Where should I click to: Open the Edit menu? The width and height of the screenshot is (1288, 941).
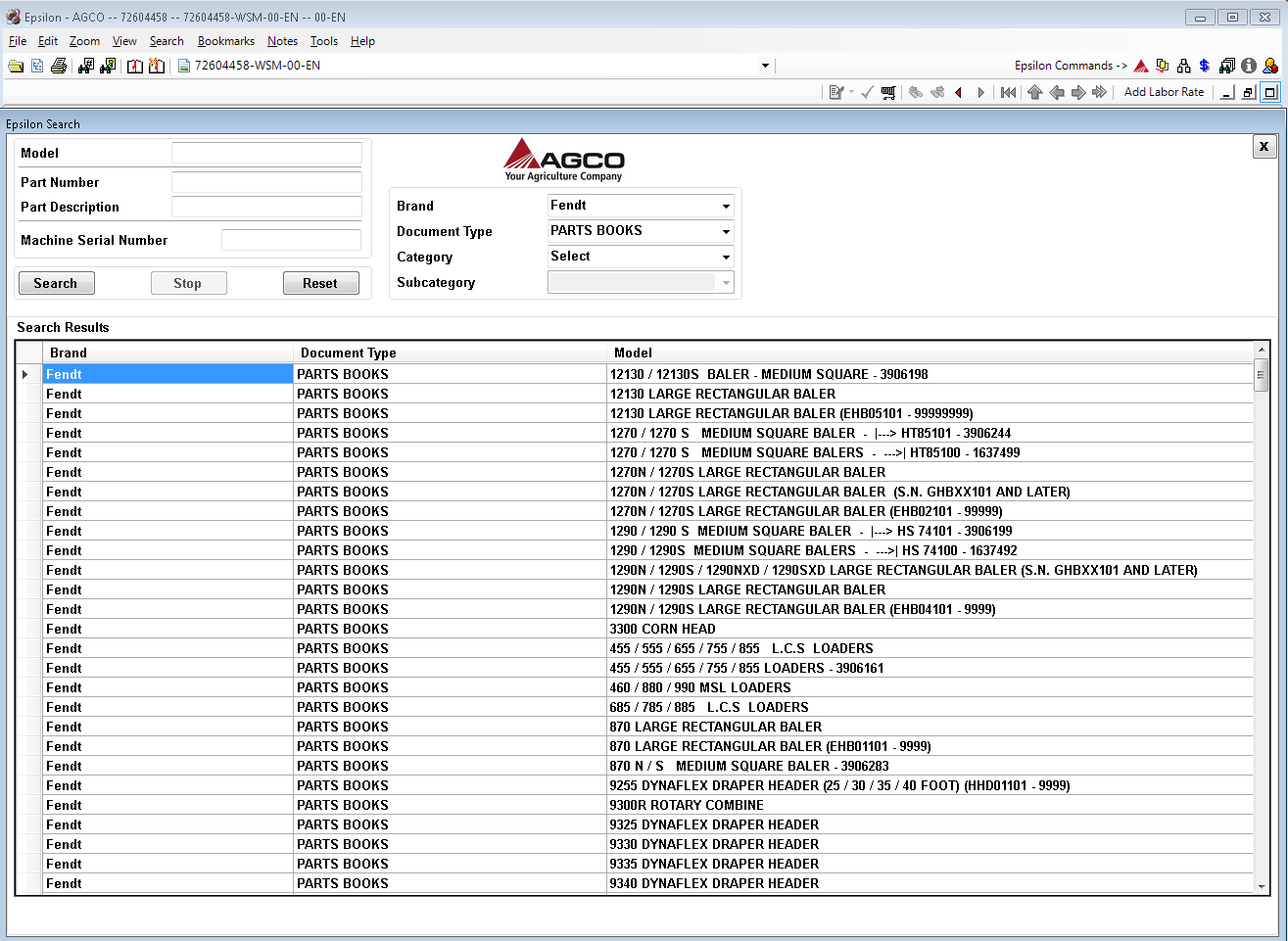point(48,41)
